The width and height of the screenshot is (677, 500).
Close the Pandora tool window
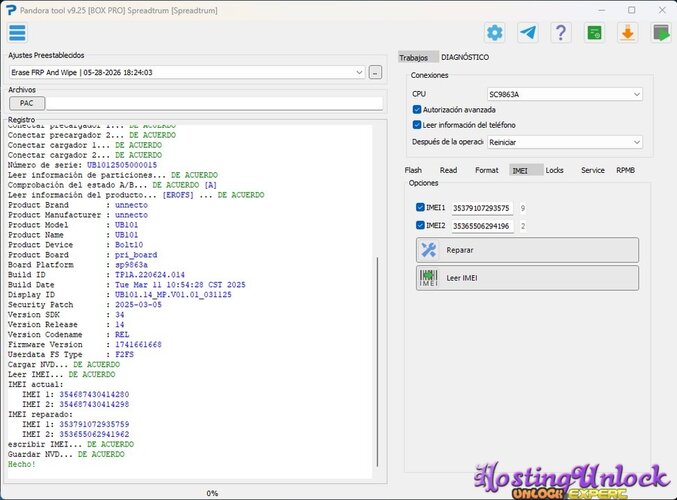tap(662, 10)
